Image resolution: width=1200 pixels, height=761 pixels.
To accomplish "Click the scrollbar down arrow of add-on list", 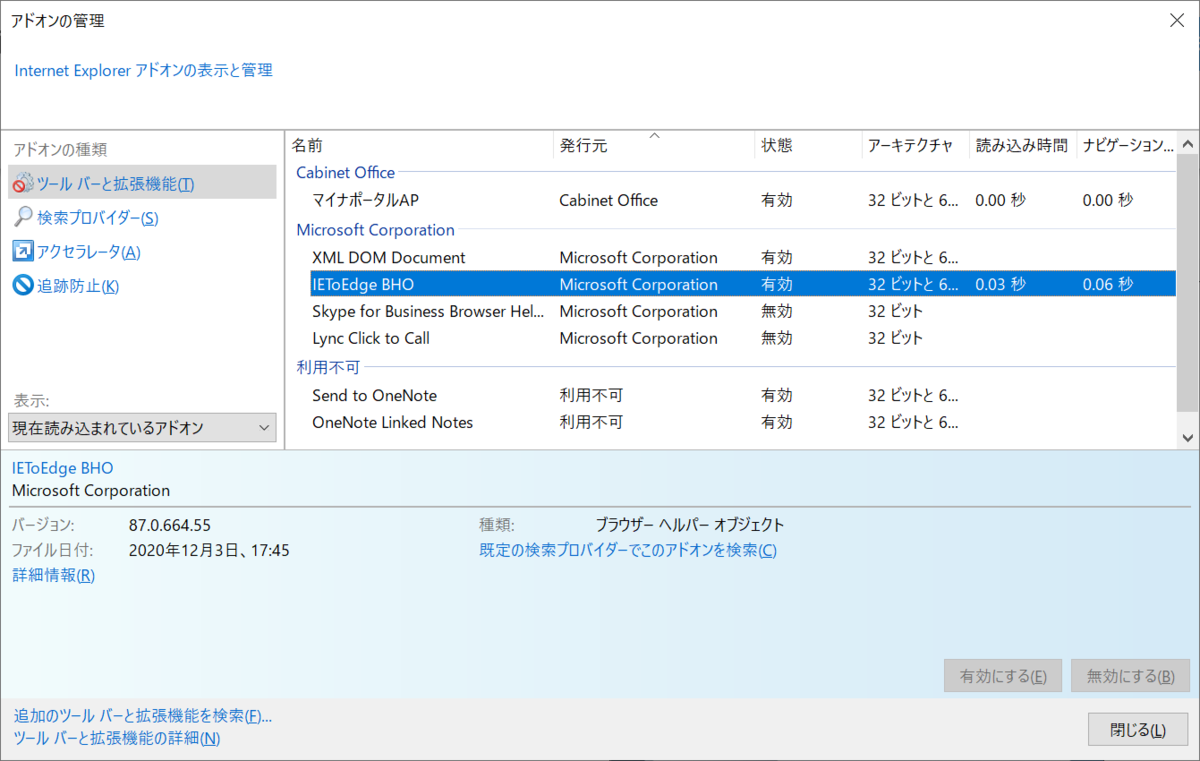I will [x=1188, y=437].
